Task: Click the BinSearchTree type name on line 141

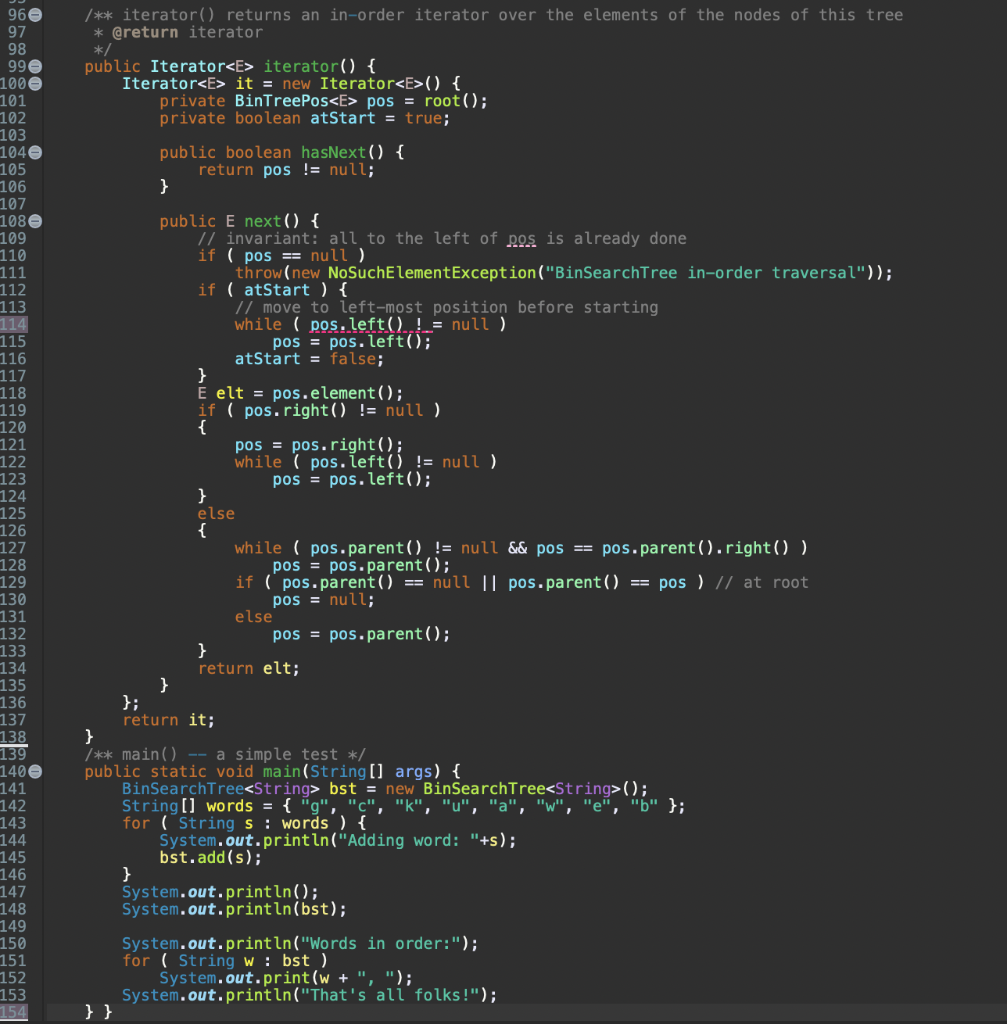Action: coord(180,789)
